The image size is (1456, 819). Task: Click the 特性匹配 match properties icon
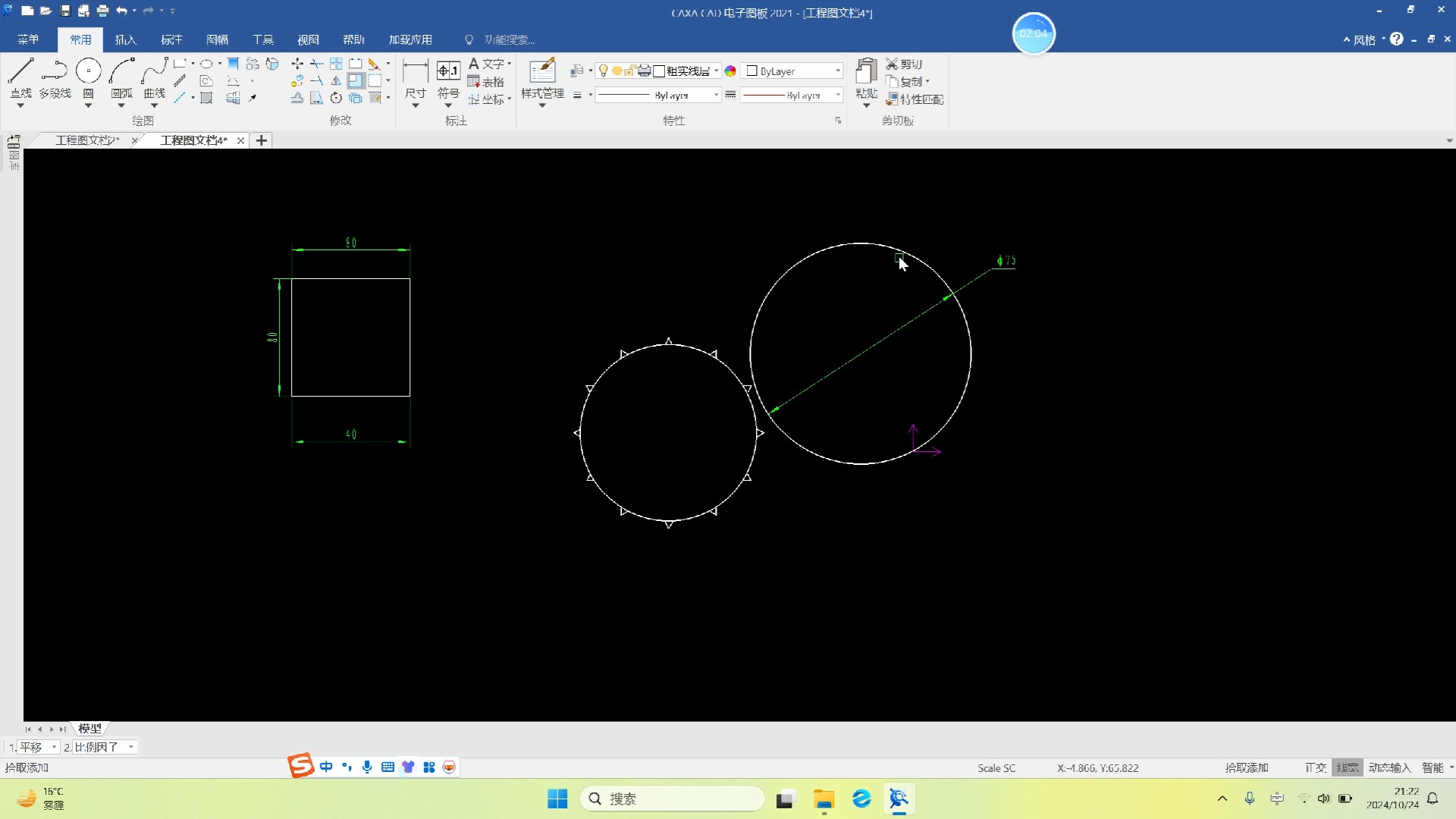click(x=915, y=99)
